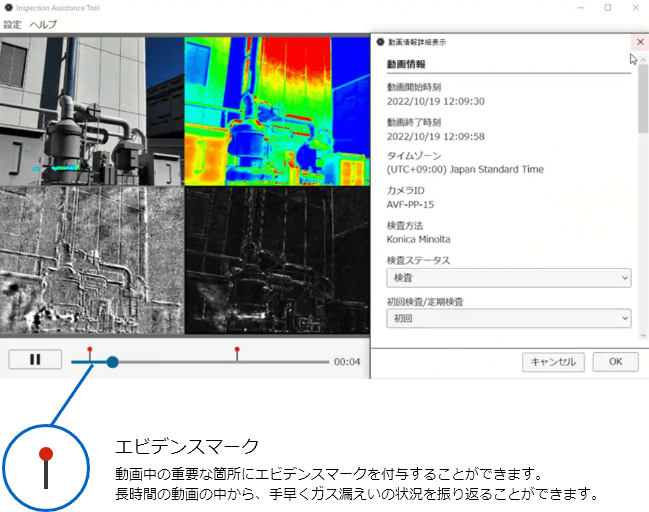Click the dialog's vertical scrollbar thumb

tap(643, 100)
